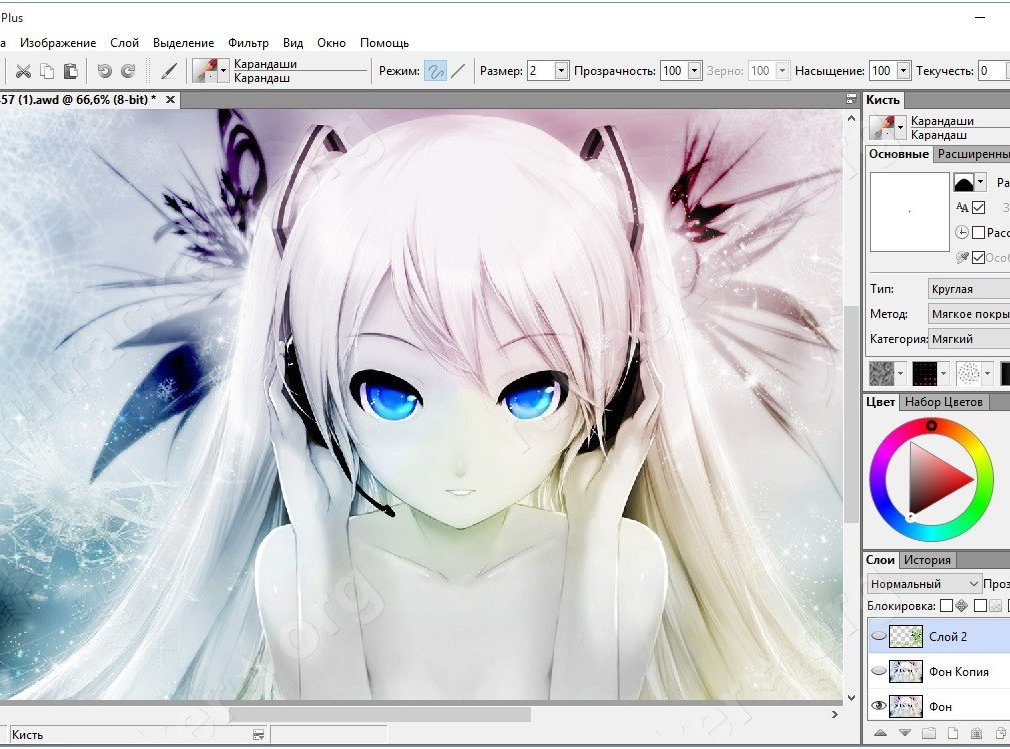Click the gray paper texture swatch
Screen dimensions: 1010x749
882,373
